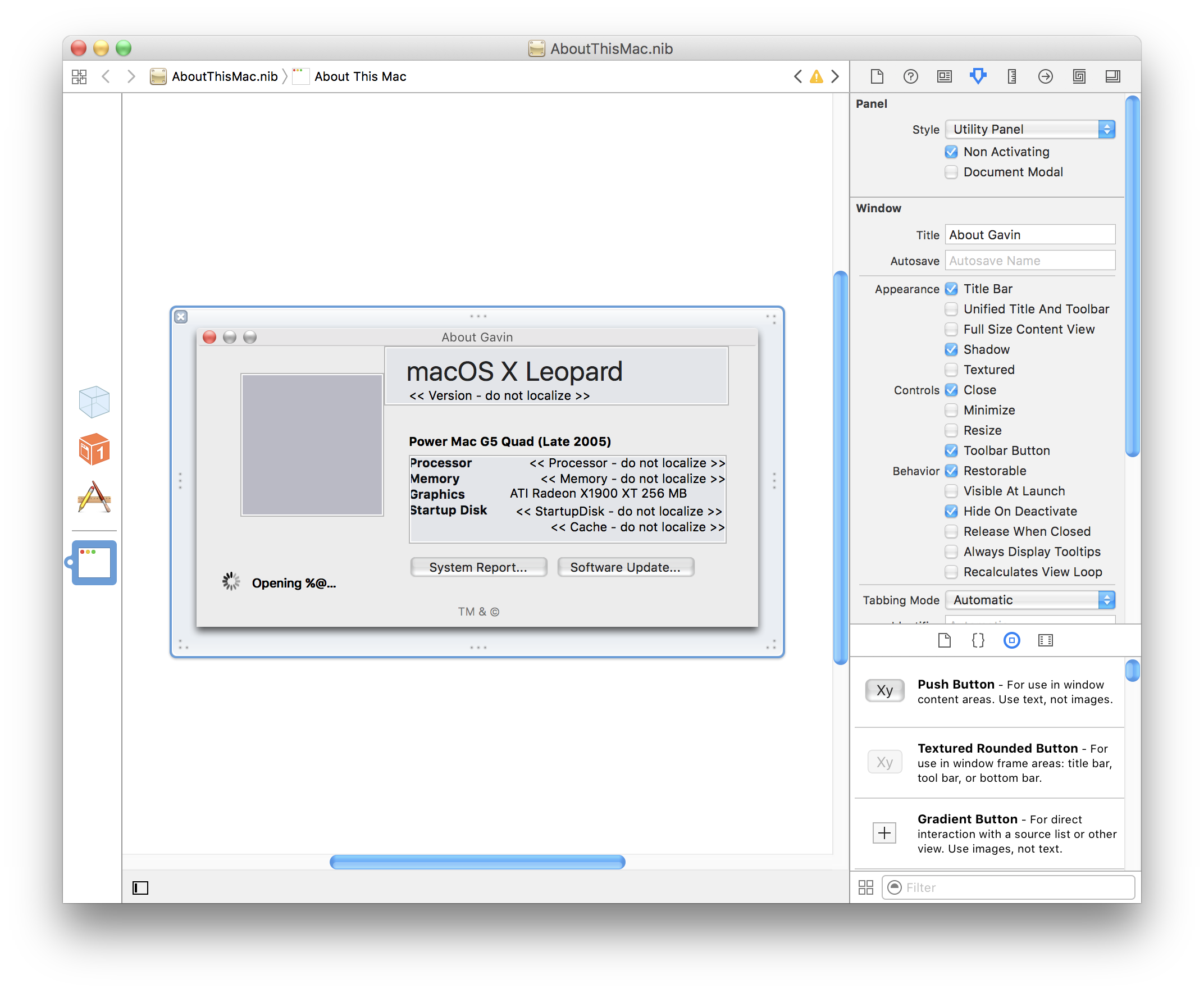Open the Size inspector ruler icon

1011,76
